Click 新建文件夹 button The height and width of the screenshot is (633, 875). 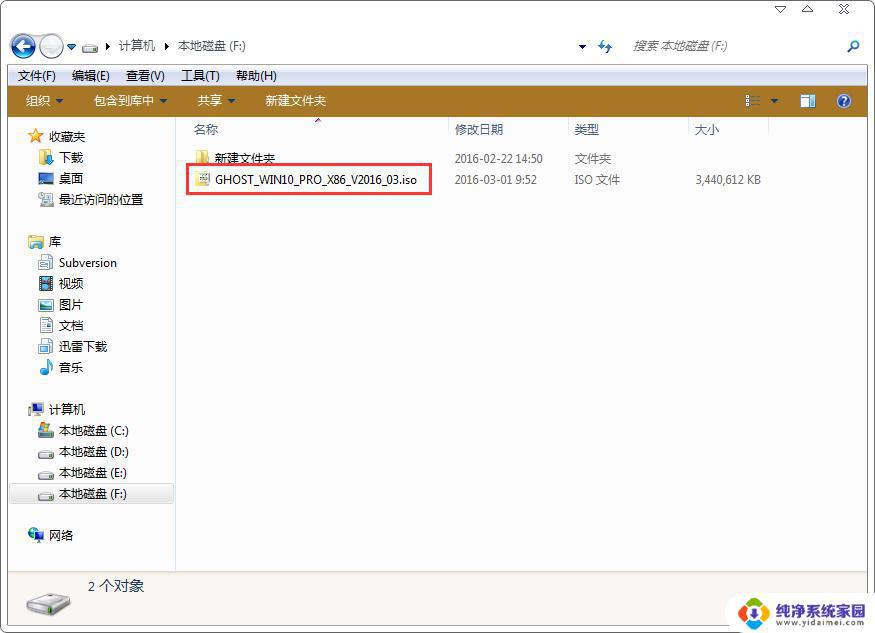click(295, 100)
